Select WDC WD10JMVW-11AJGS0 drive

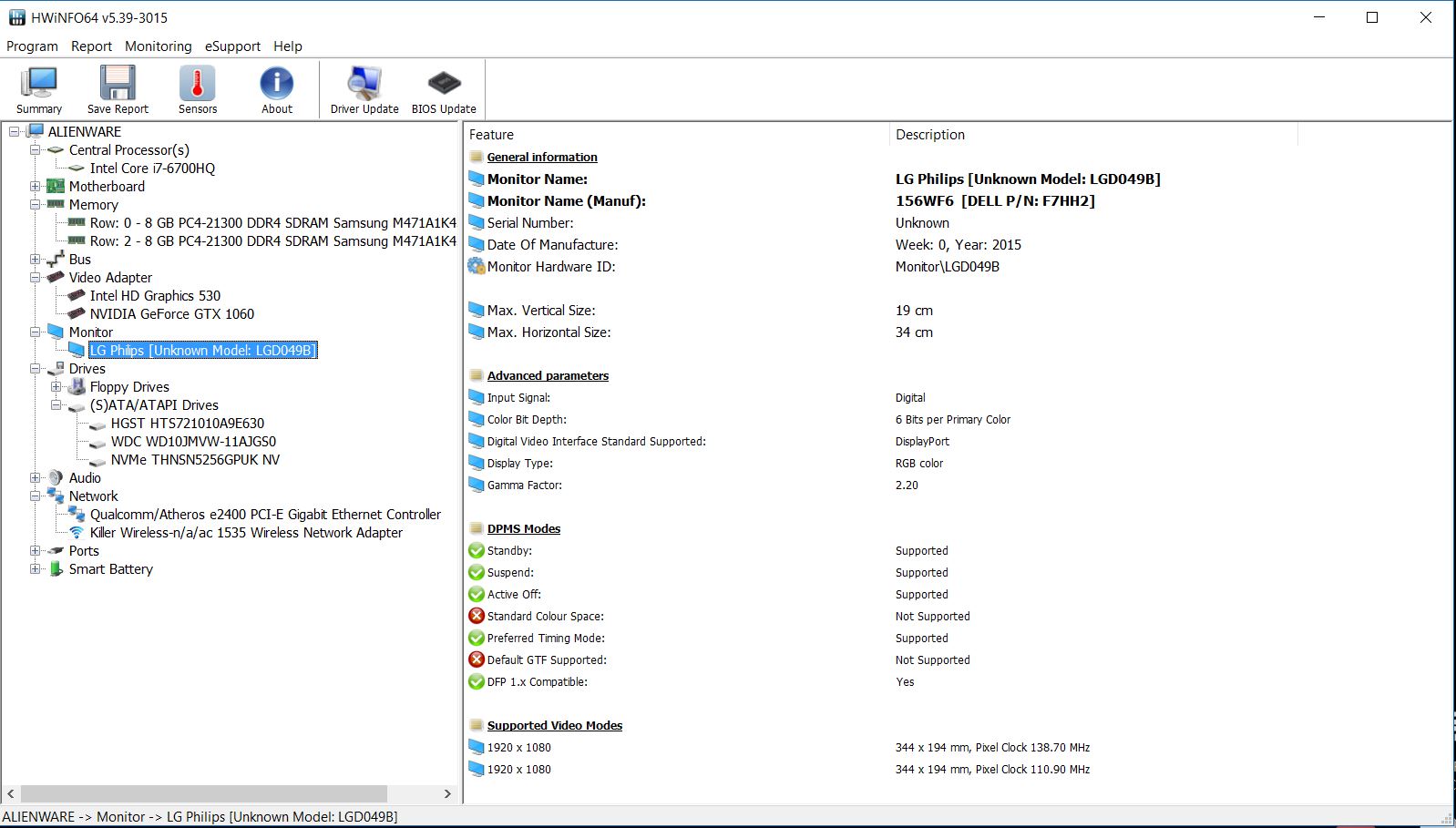(x=193, y=441)
